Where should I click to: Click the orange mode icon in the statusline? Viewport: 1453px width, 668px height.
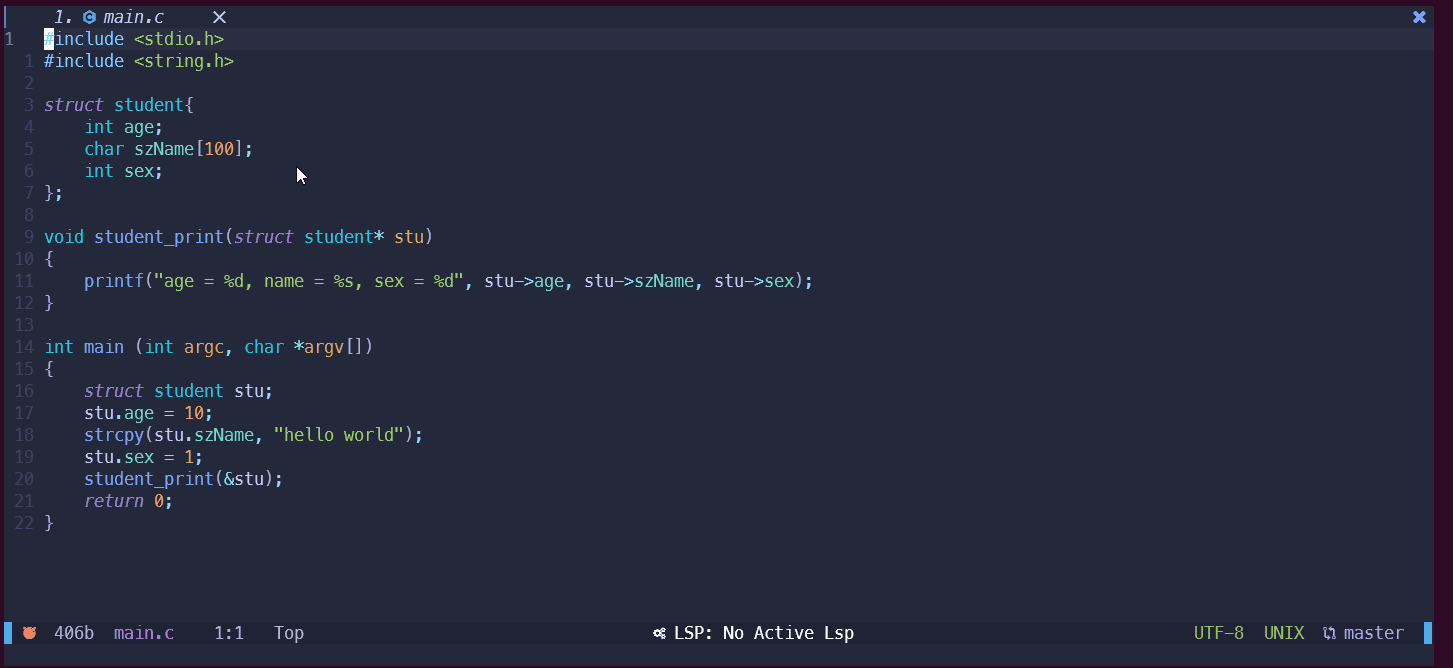(29, 633)
